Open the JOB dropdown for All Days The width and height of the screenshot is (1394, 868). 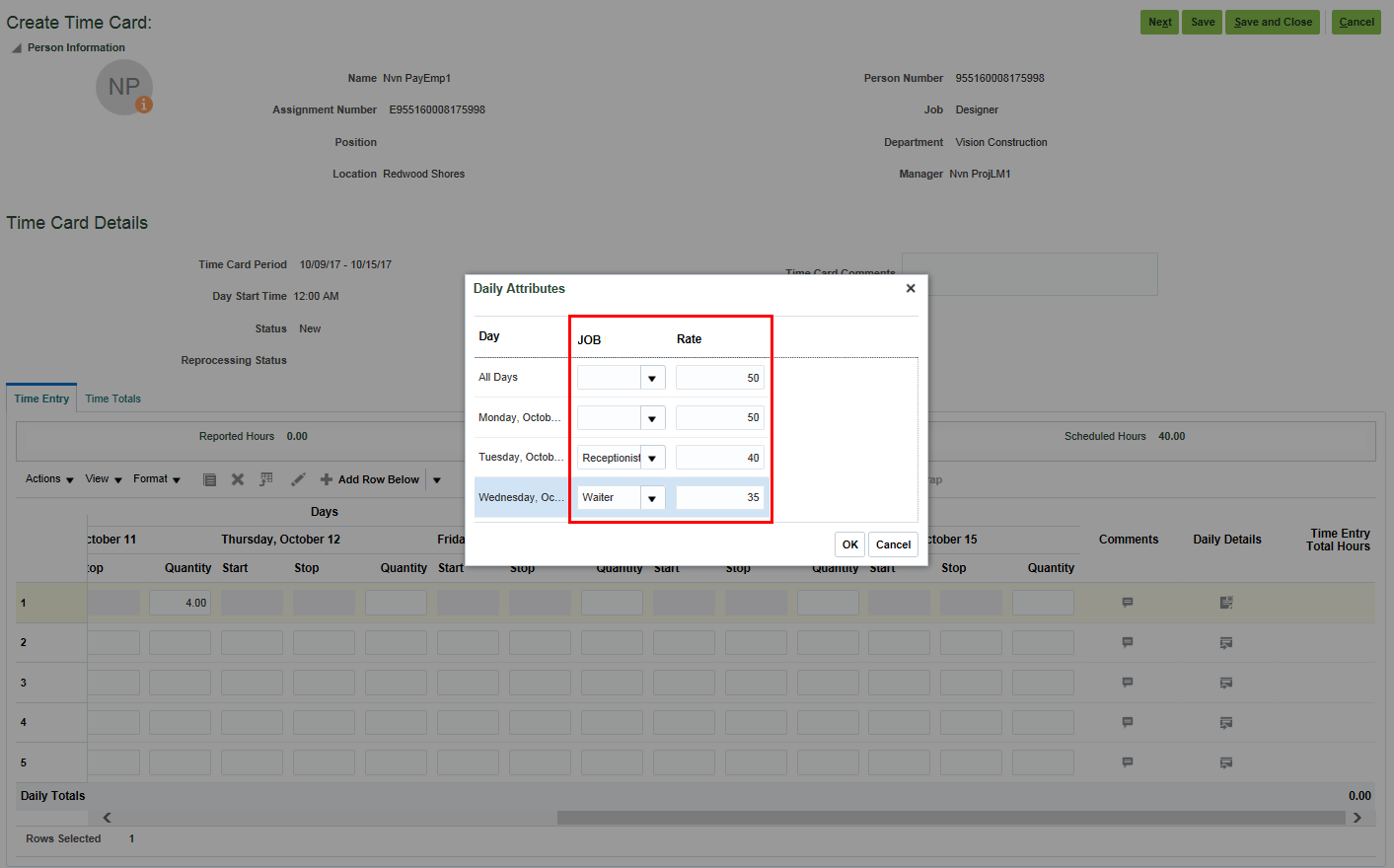tap(653, 377)
